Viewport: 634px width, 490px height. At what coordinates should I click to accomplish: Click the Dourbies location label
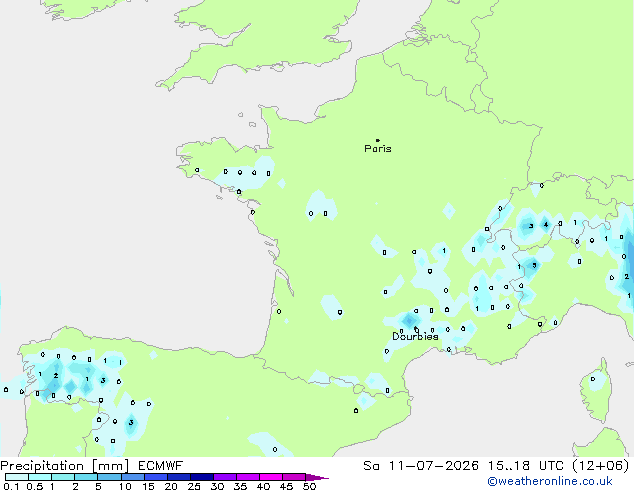pos(415,336)
